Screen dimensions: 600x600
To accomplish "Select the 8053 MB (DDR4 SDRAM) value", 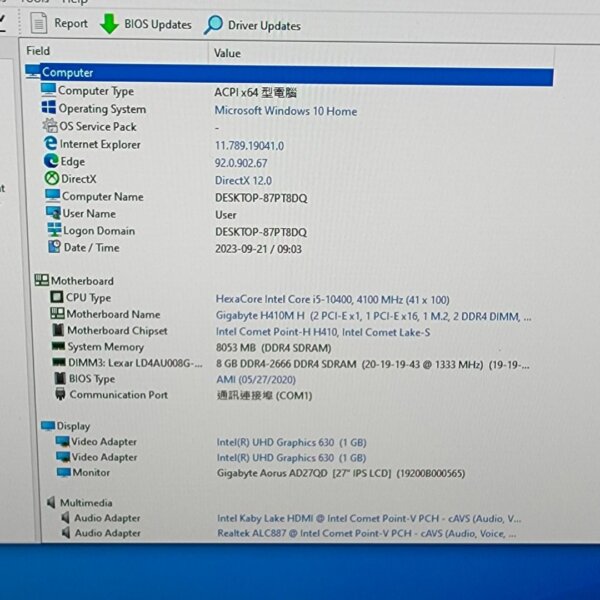I will [x=274, y=348].
